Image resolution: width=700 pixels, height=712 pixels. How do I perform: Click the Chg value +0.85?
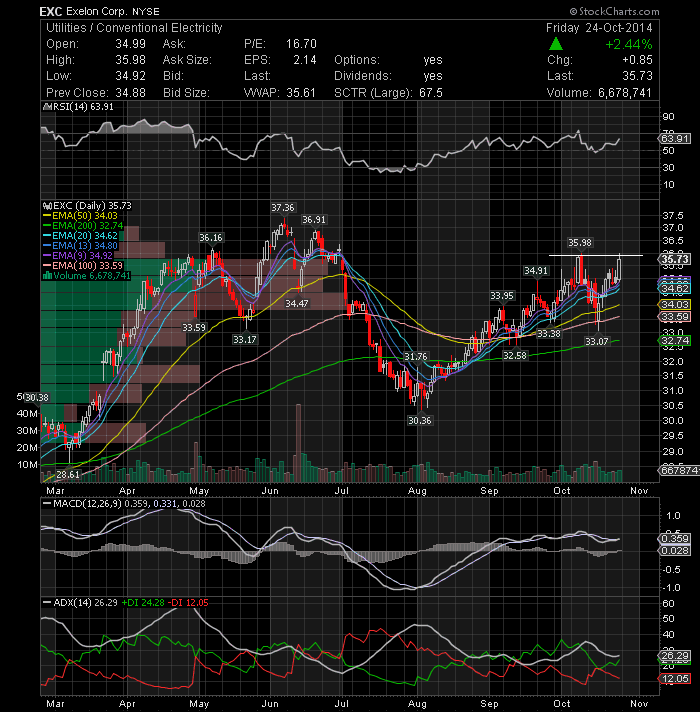coord(637,60)
